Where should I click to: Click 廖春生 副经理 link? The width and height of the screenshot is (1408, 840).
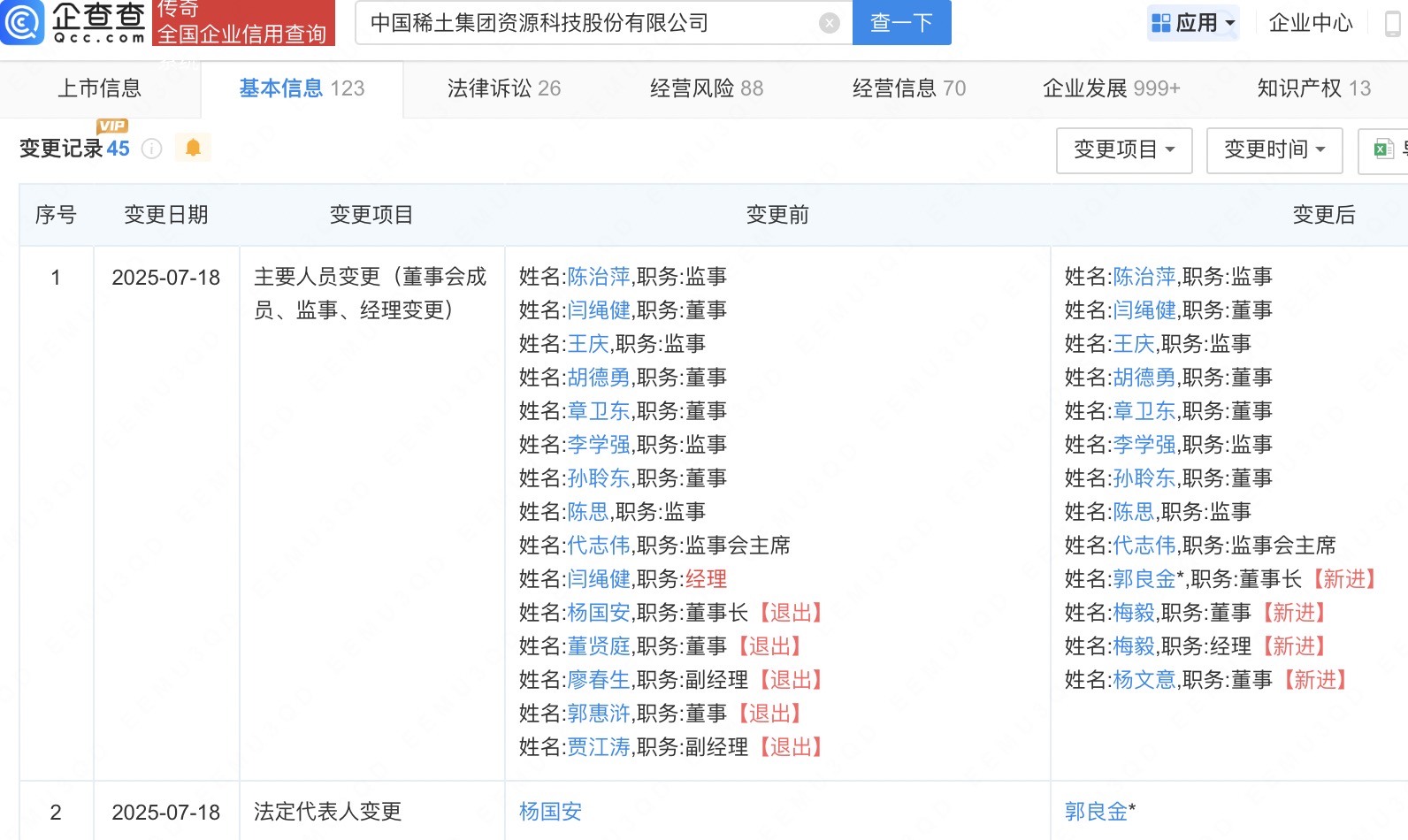(599, 680)
